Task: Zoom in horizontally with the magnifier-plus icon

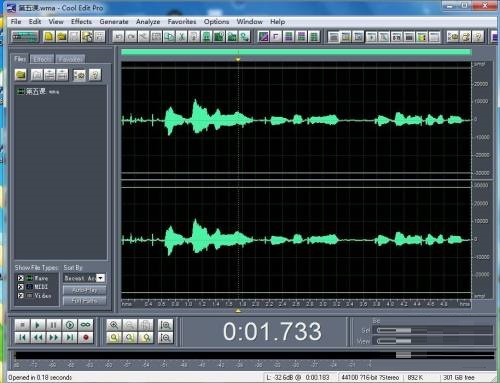Action: [x=114, y=325]
